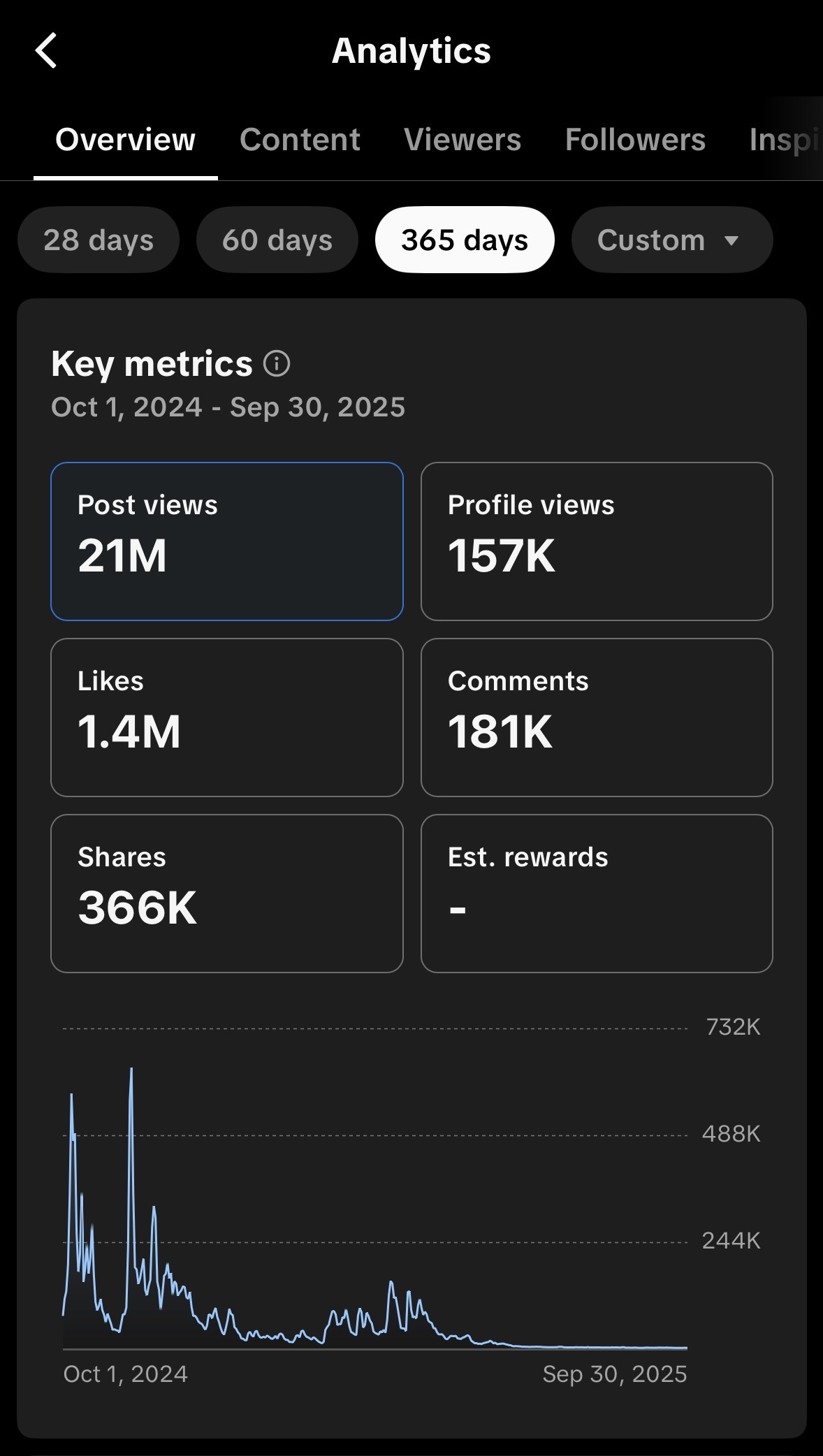The width and height of the screenshot is (823, 1456).
Task: Show Likes metric in chart
Action: (x=227, y=718)
